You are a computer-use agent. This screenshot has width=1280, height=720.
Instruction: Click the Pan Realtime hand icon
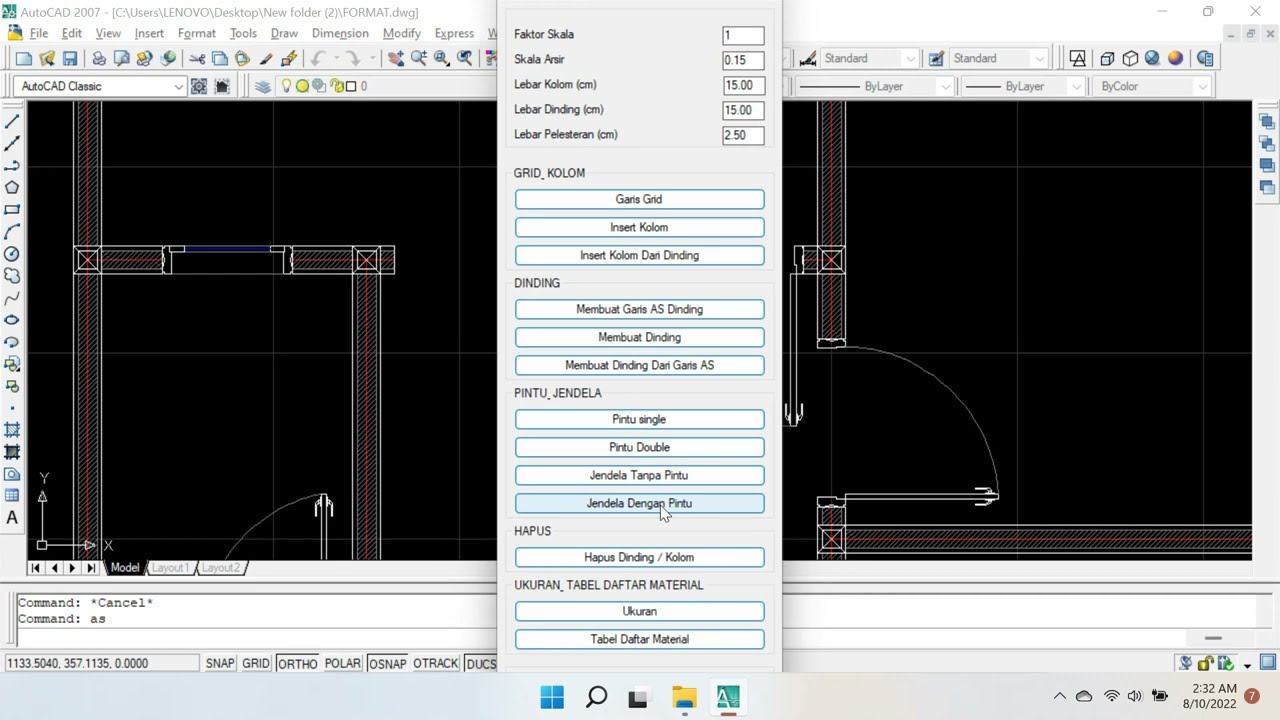[396, 59]
